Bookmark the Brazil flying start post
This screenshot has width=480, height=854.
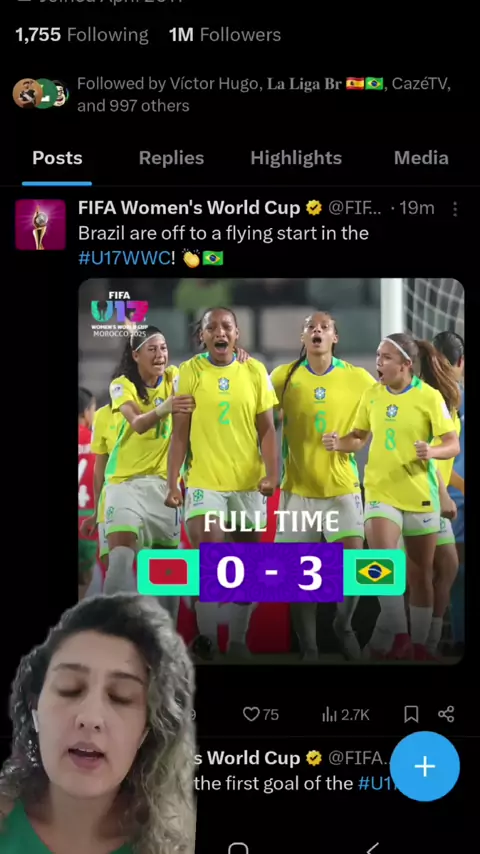click(x=411, y=715)
